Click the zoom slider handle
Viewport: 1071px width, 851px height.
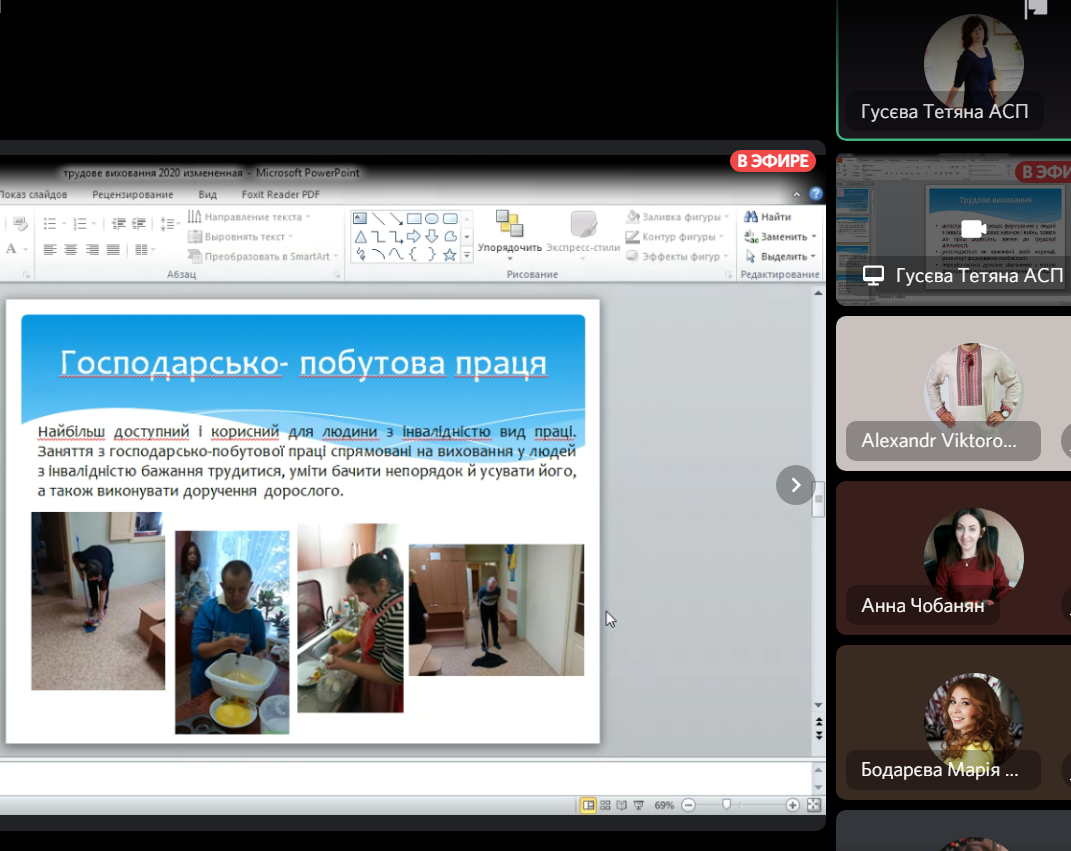(727, 805)
